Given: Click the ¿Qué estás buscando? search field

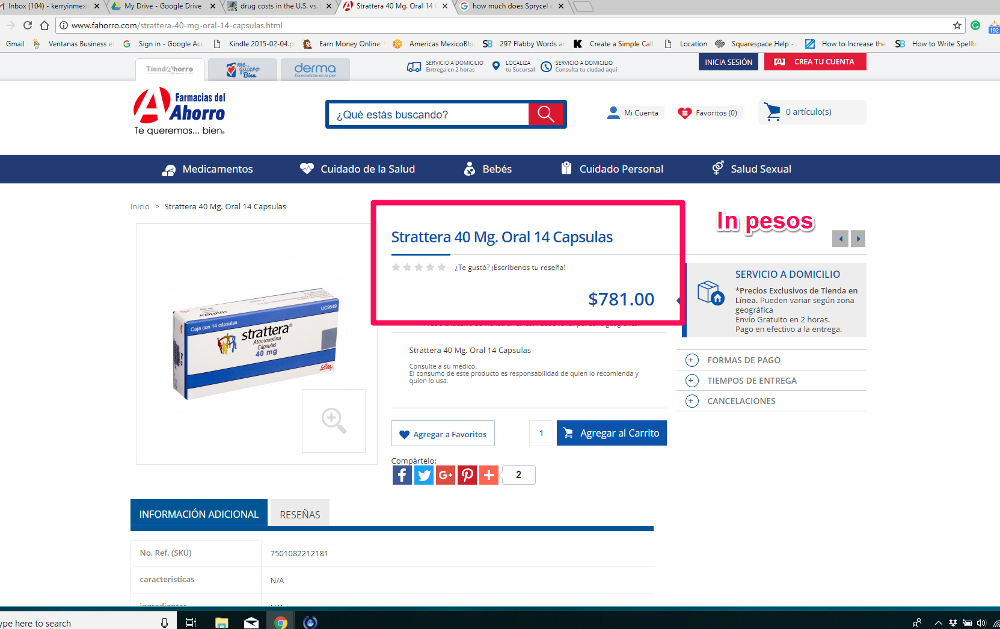Looking at the screenshot, I should tap(429, 114).
